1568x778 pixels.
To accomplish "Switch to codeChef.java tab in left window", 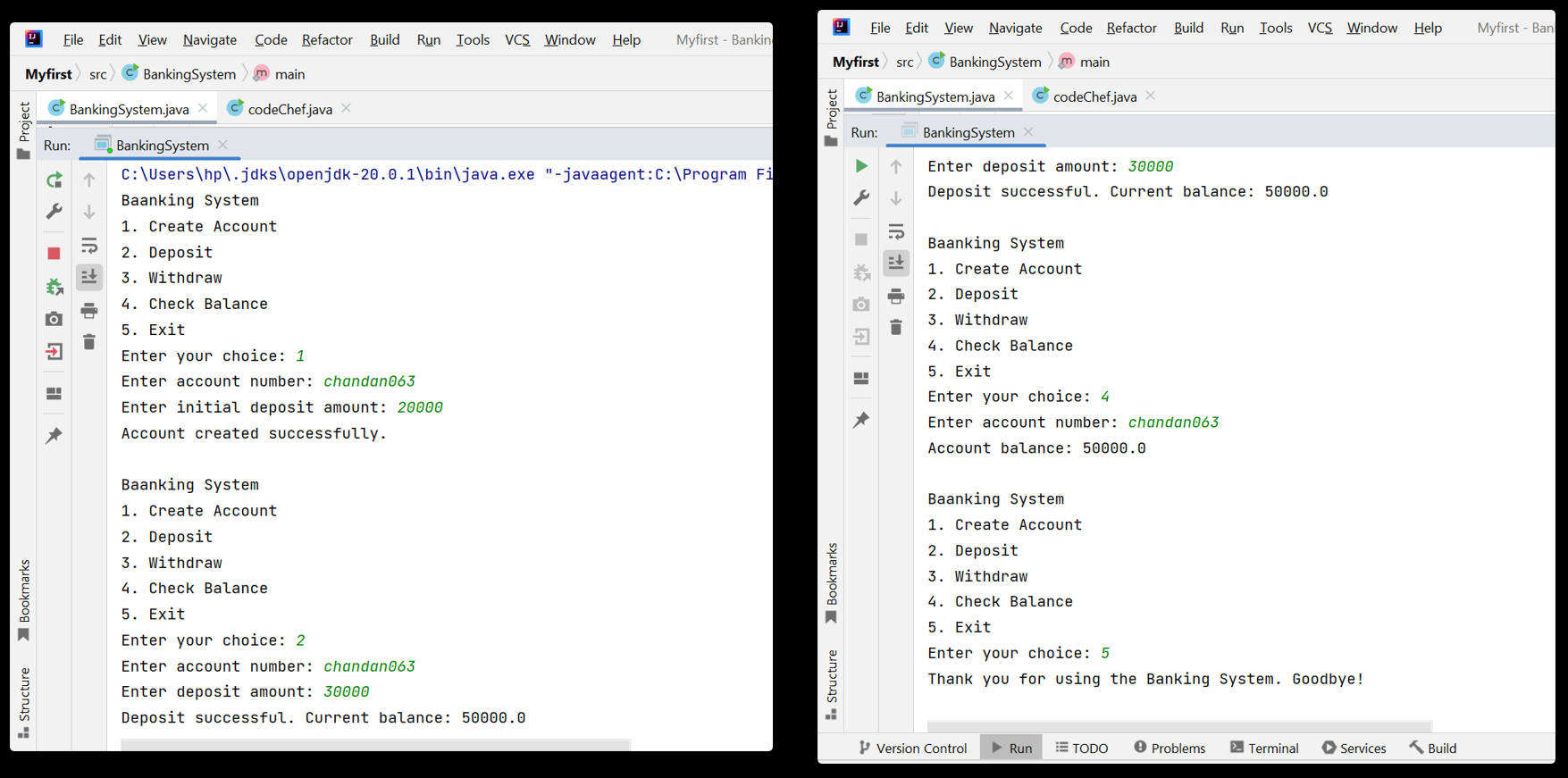I will (289, 109).
